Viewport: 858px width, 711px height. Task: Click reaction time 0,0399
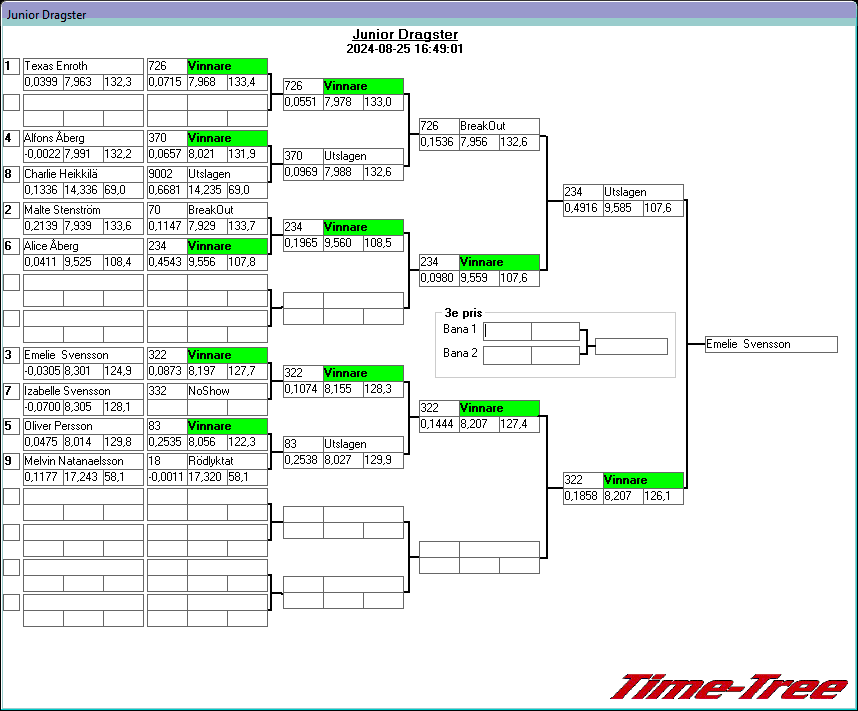click(x=43, y=83)
